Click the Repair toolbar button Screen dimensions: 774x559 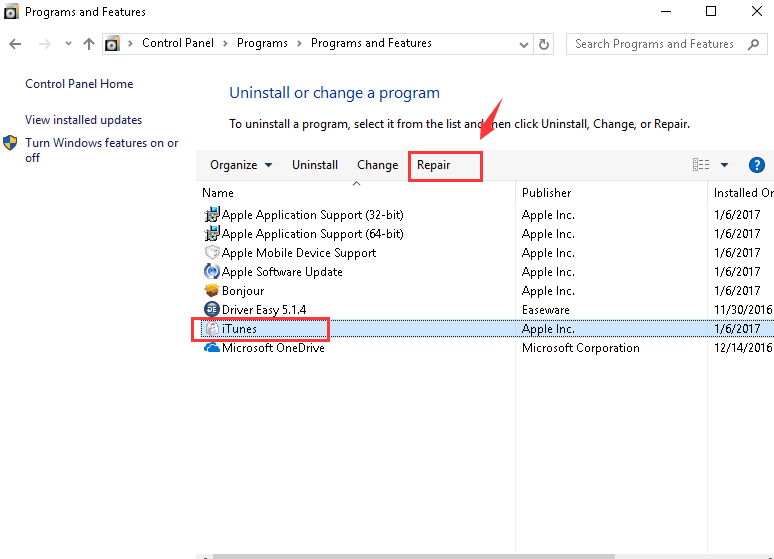tap(434, 165)
